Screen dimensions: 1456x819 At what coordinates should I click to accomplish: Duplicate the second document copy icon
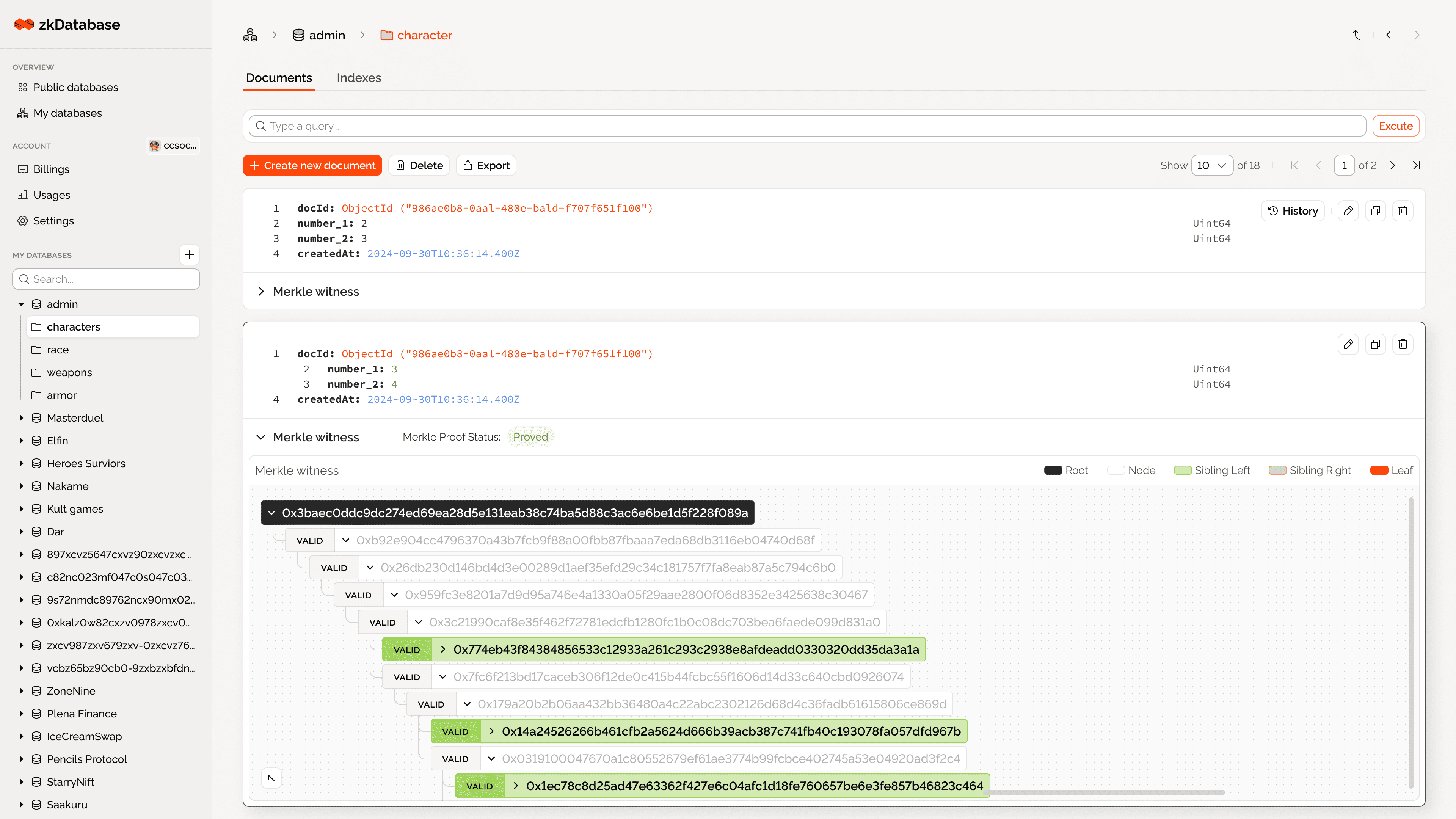tap(1375, 344)
